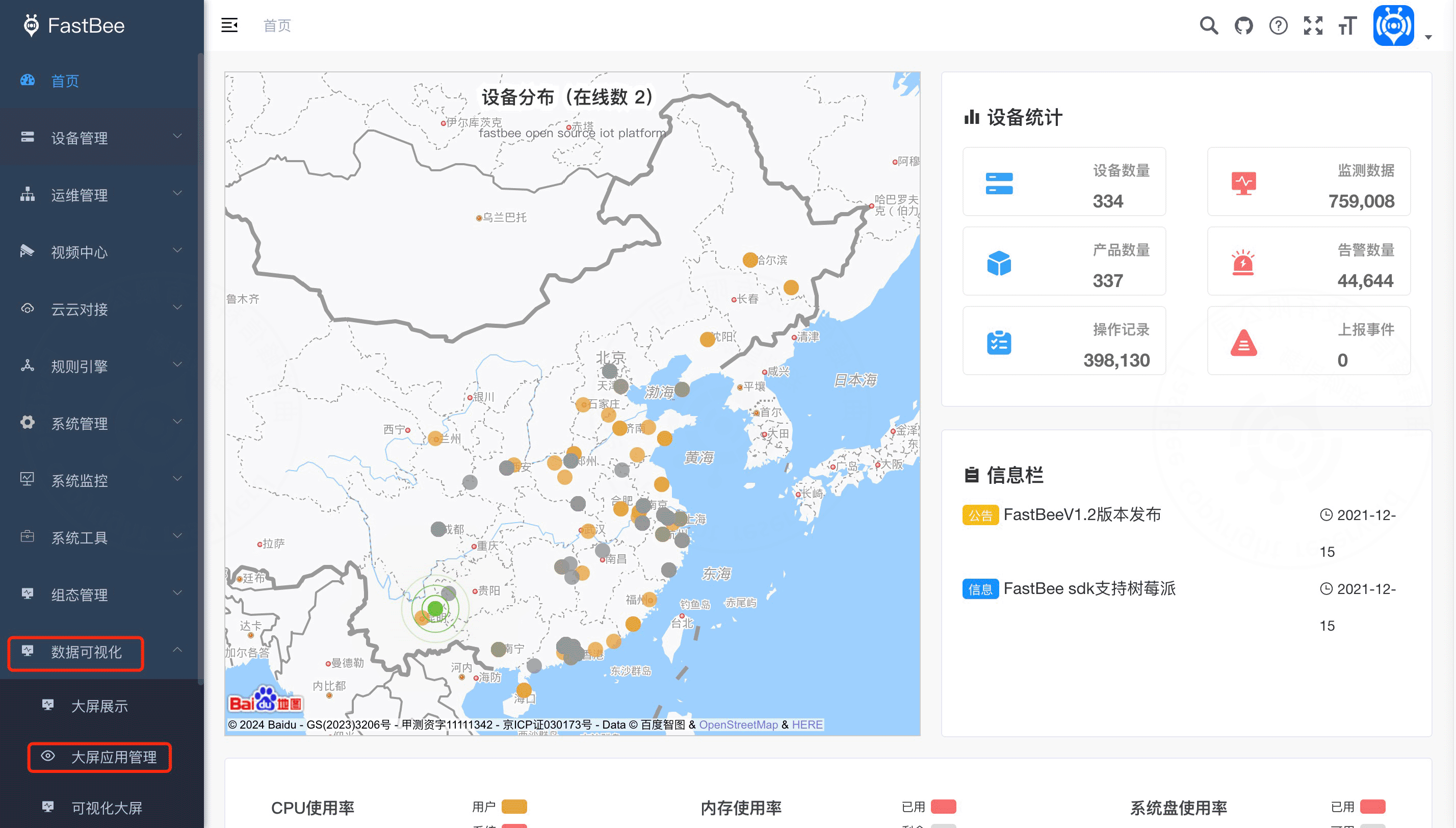Viewport: 1456px width, 828px height.
Task: Expand the 视频中心 menu chevron
Action: (x=177, y=250)
